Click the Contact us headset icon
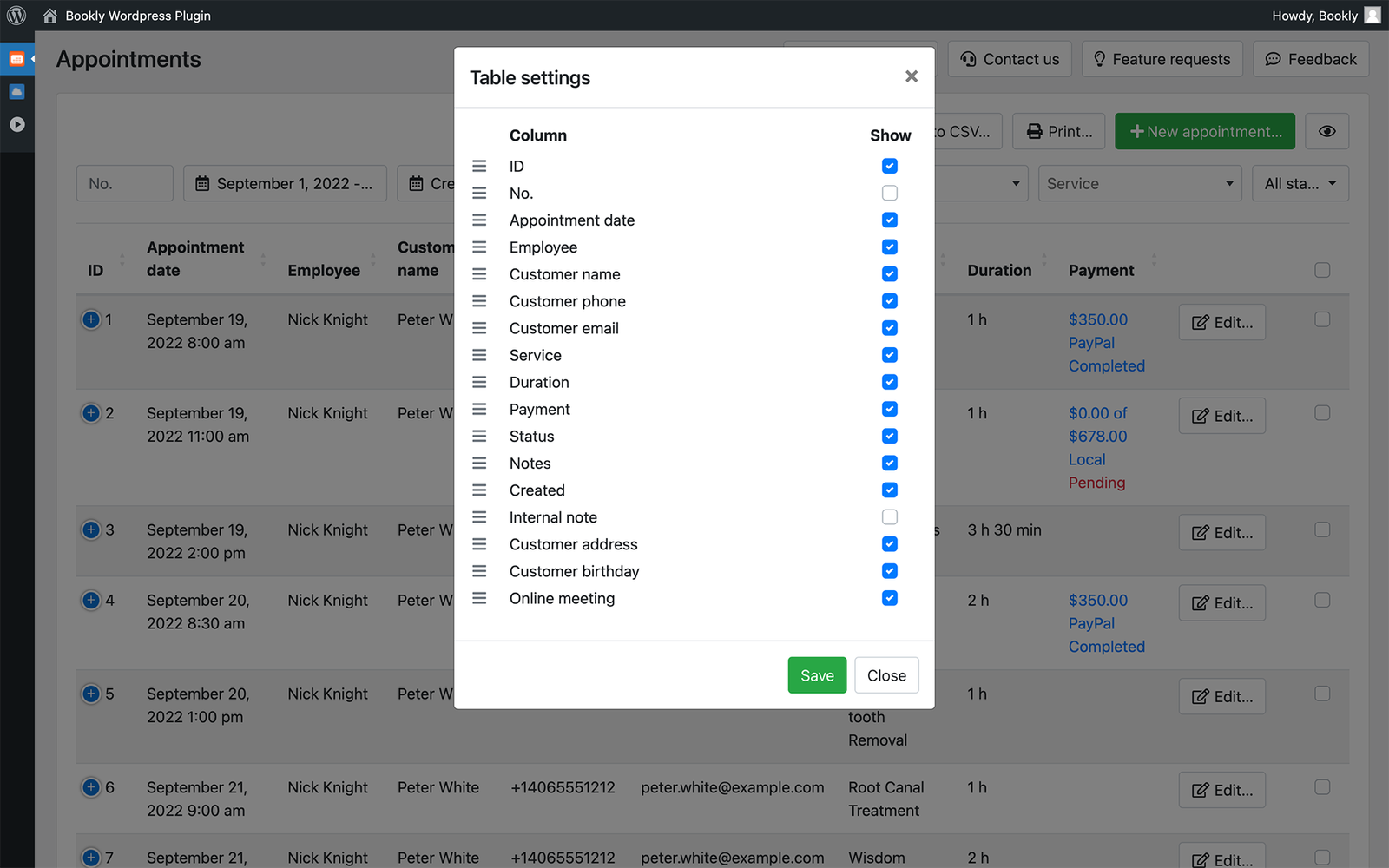The image size is (1389, 868). (x=969, y=59)
